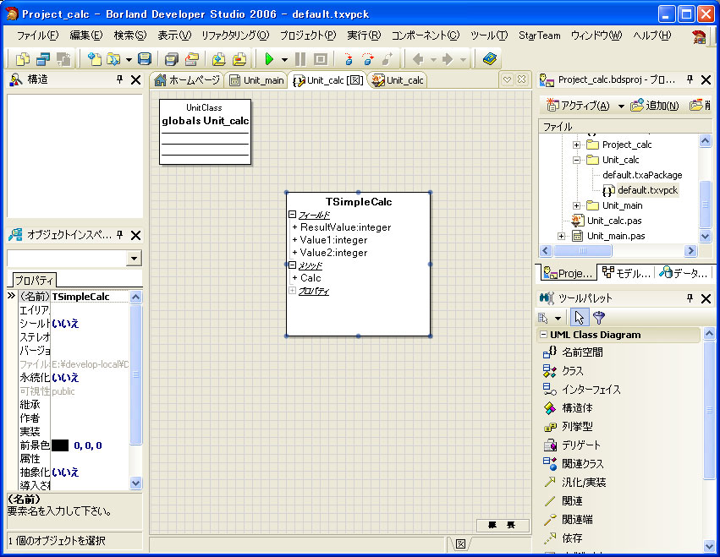Expand the Unit_main folder in the tree
Viewport: 720px width, 557px height.
tap(577, 205)
